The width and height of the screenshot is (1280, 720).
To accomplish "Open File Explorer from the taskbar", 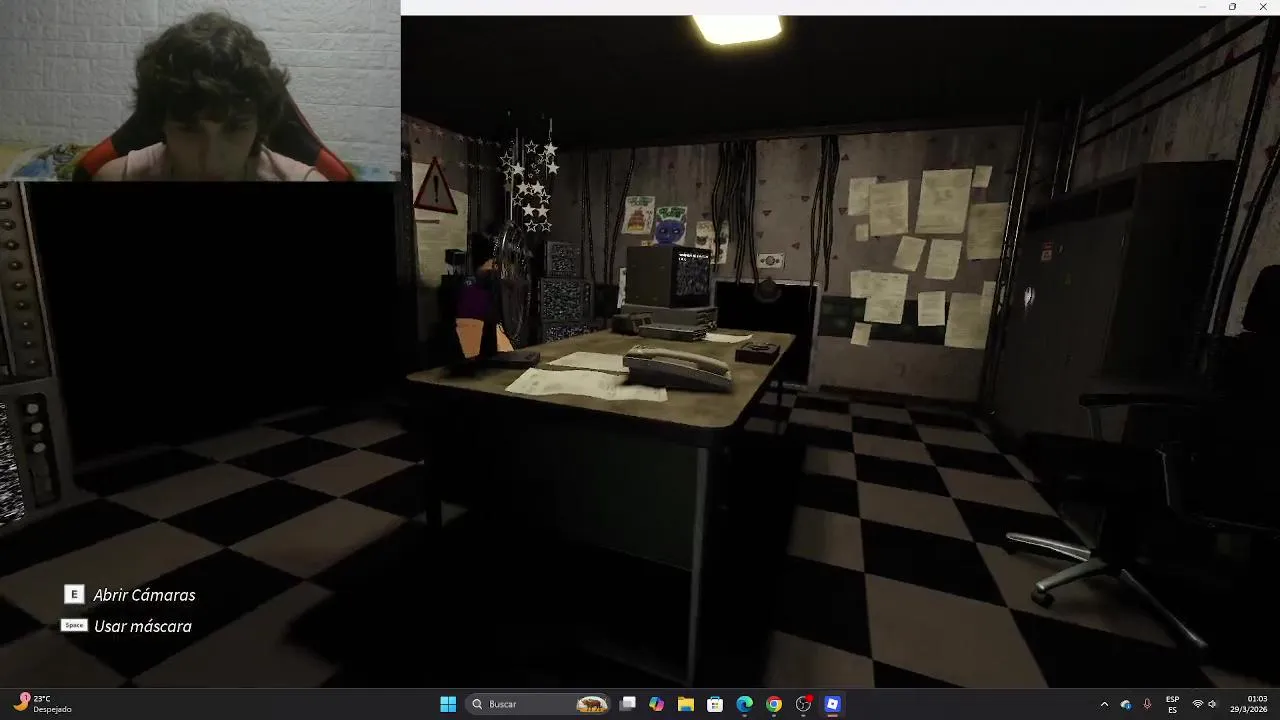I will pos(686,704).
